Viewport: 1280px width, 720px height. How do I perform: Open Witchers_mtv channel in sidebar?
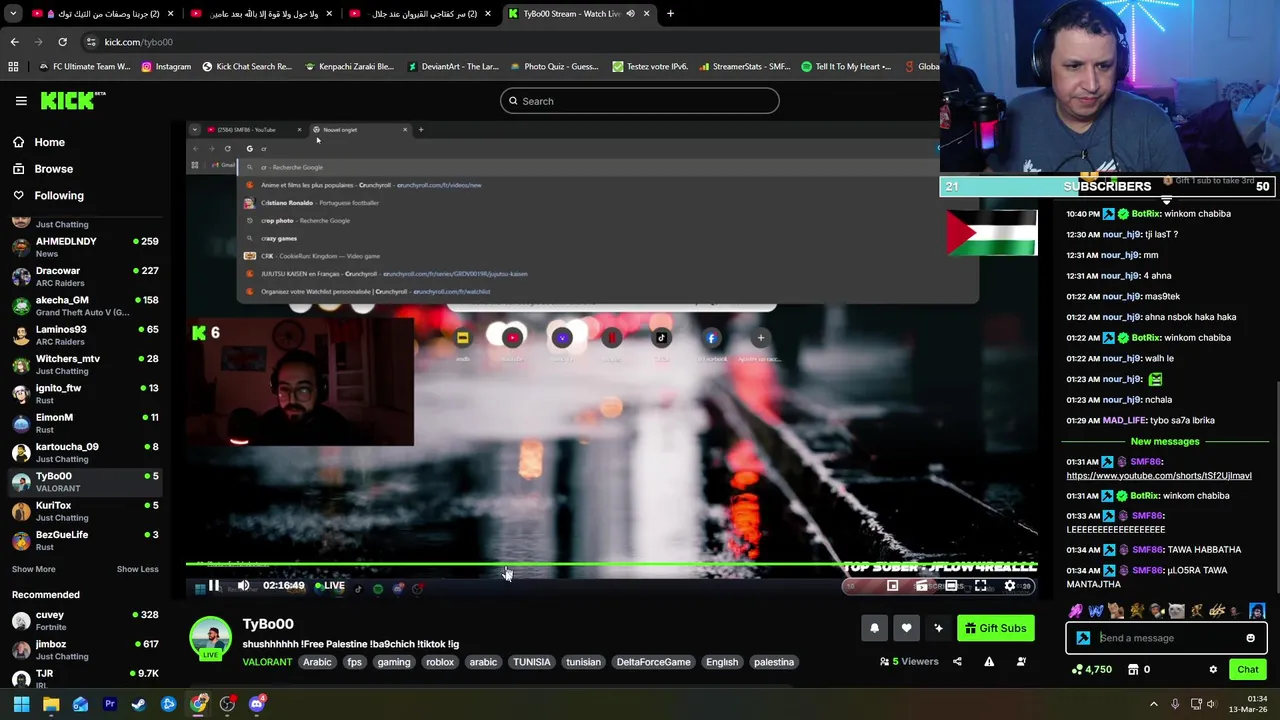point(85,364)
